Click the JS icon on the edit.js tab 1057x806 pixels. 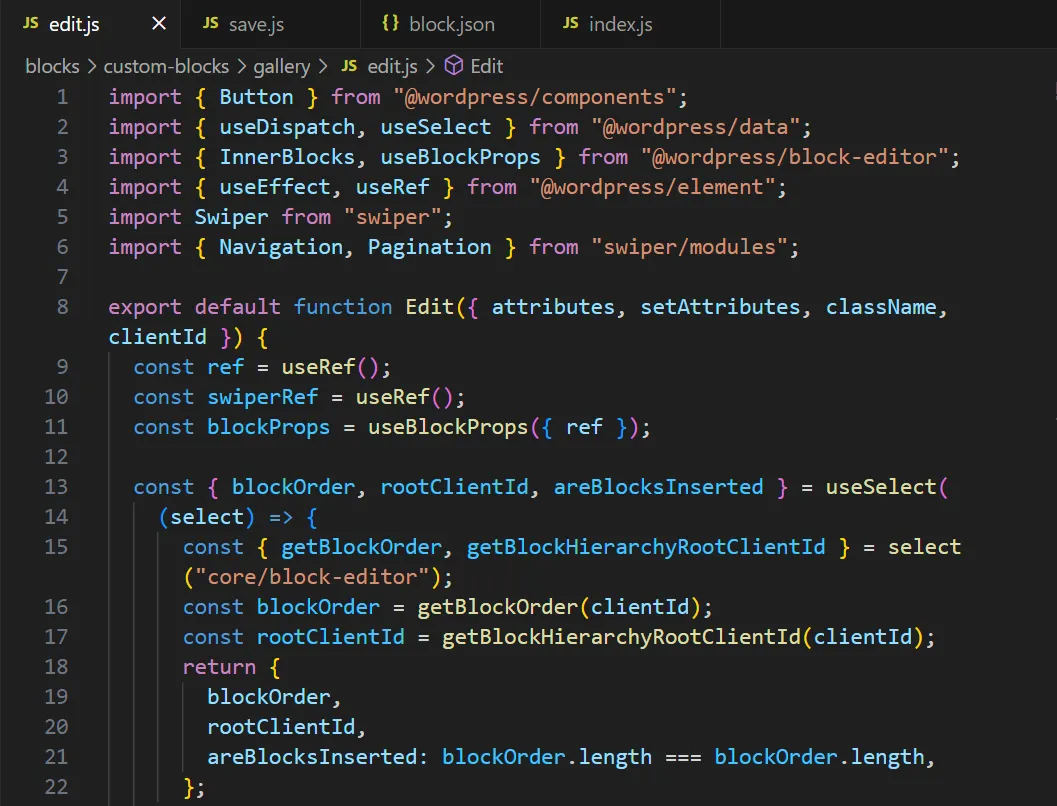pyautogui.click(x=29, y=23)
